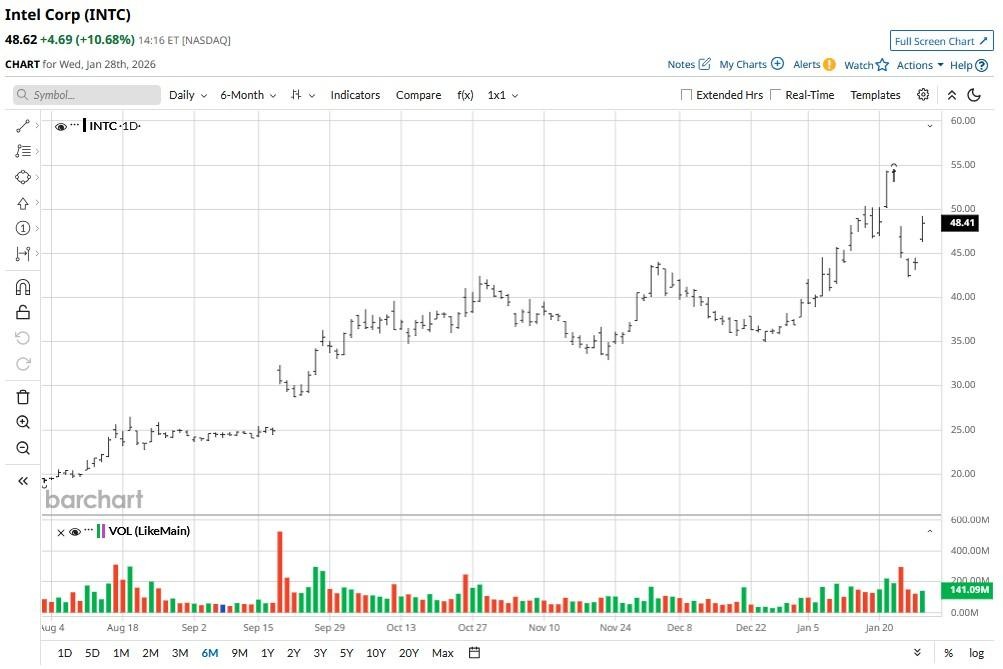This screenshot has width=1003, height=669.
Task: Collapse the main price pane
Action: coord(929,126)
